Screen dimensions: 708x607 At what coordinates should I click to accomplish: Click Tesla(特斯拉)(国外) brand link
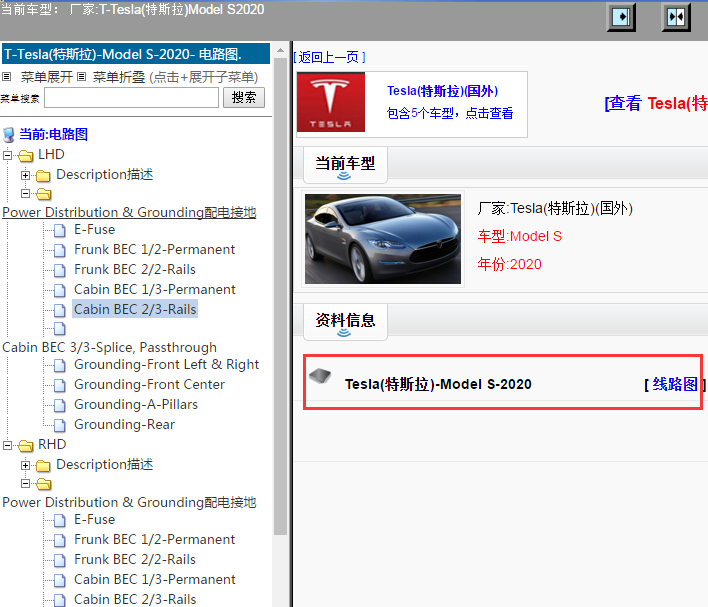coord(442,91)
